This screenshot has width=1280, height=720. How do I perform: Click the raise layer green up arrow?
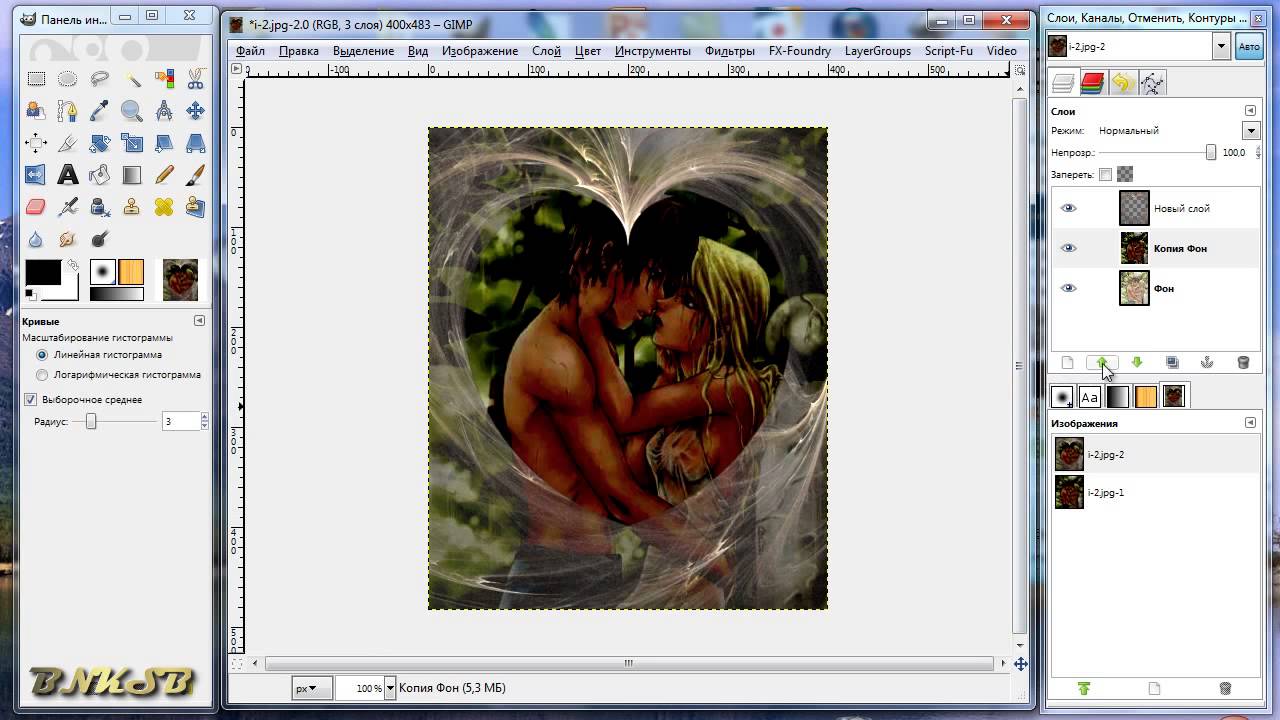point(1101,362)
